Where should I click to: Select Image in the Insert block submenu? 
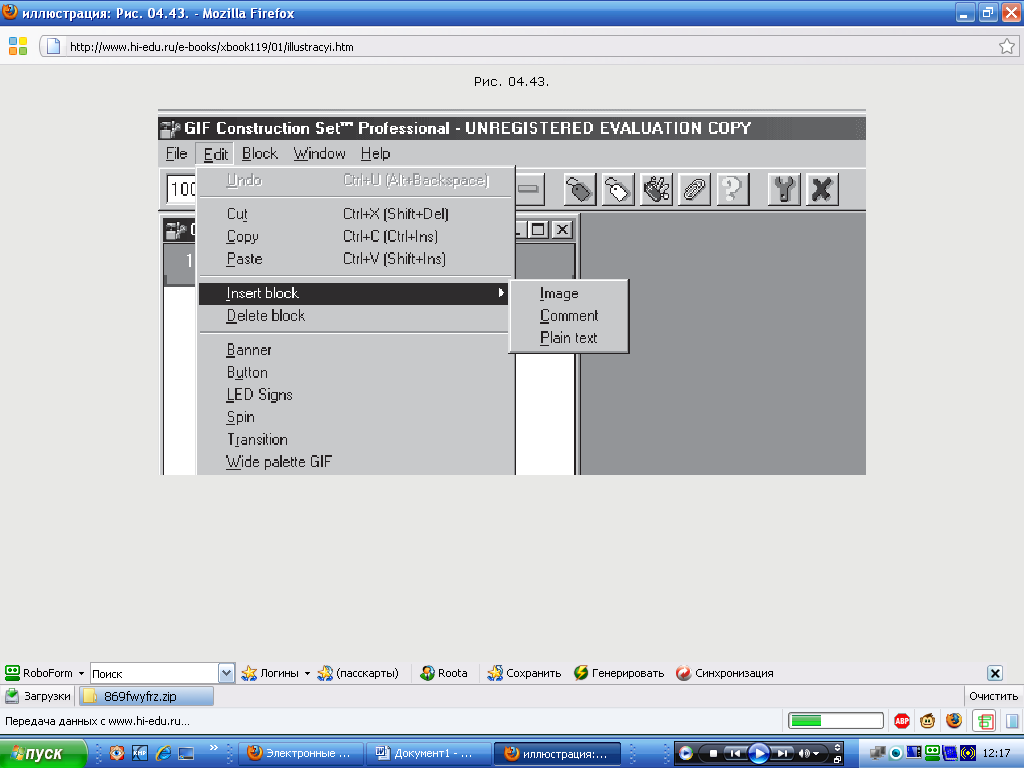pyautogui.click(x=568, y=293)
